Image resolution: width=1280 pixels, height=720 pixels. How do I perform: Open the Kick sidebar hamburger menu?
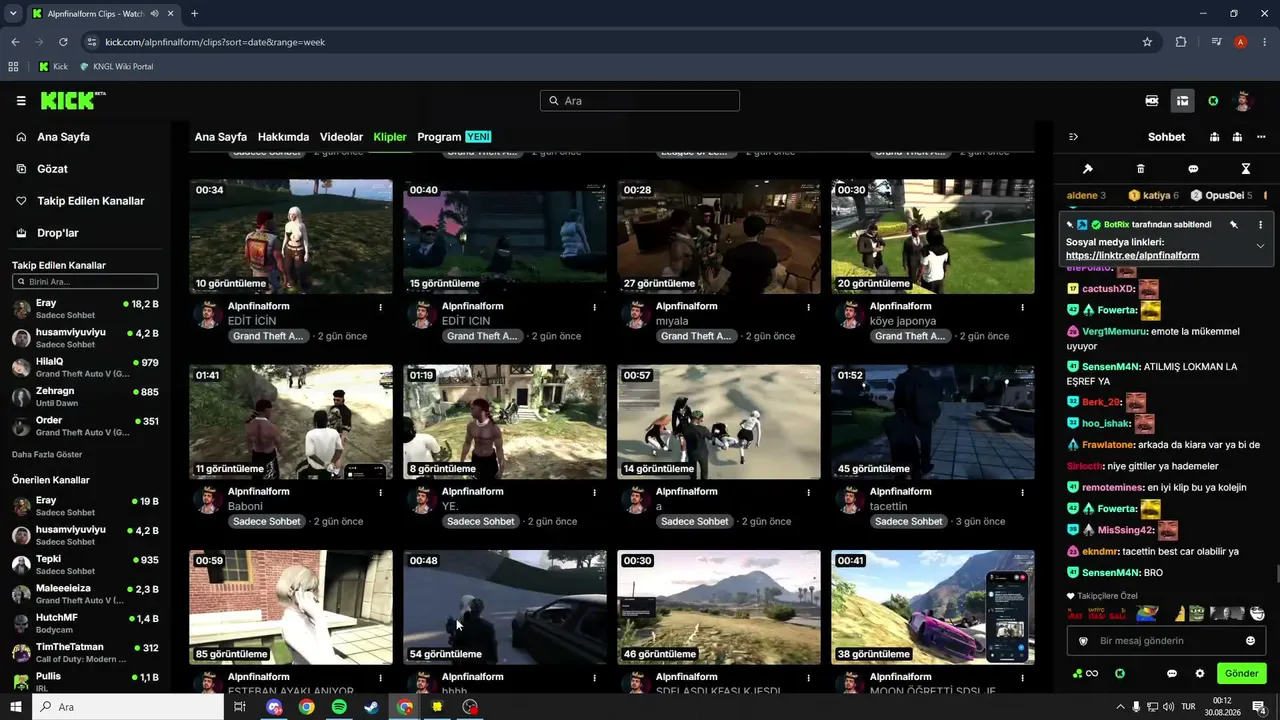tap(21, 101)
